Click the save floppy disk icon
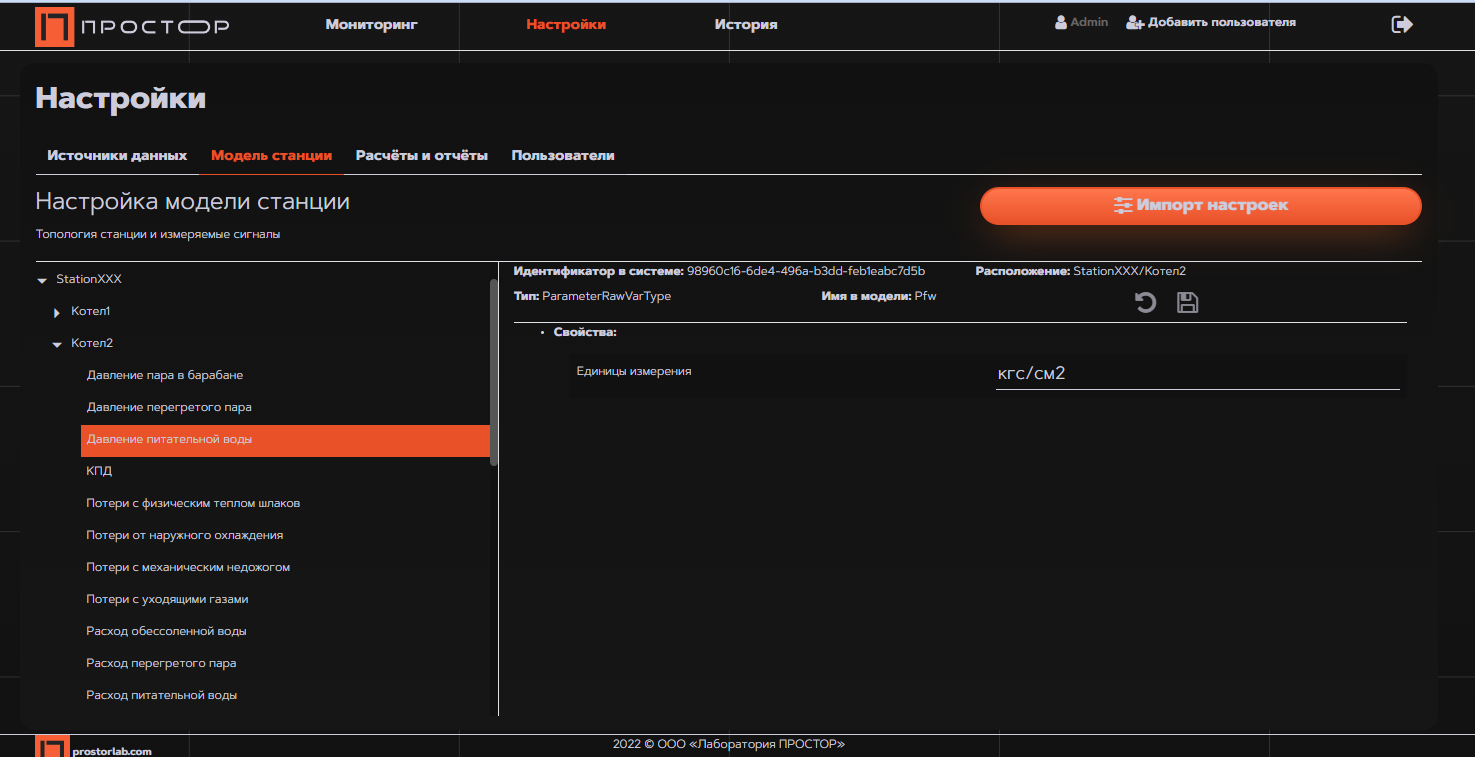This screenshot has height=757, width=1475. click(1187, 302)
